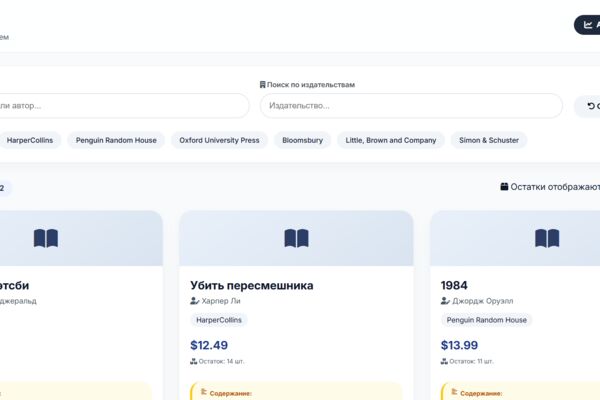The width and height of the screenshot is (600, 400).
Task: Click the stock icon beside Остаток: 14 шт.
Action: pos(194,361)
